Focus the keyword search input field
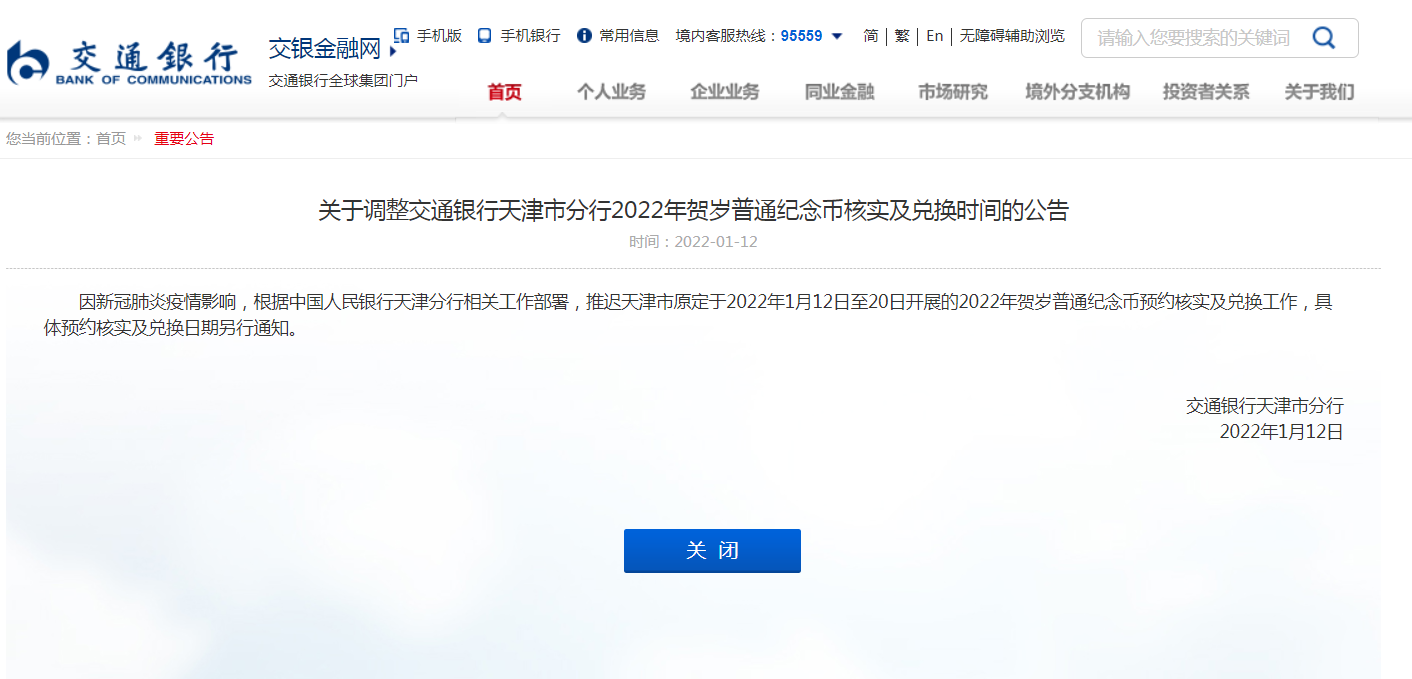The image size is (1412, 679). pyautogui.click(x=1195, y=38)
